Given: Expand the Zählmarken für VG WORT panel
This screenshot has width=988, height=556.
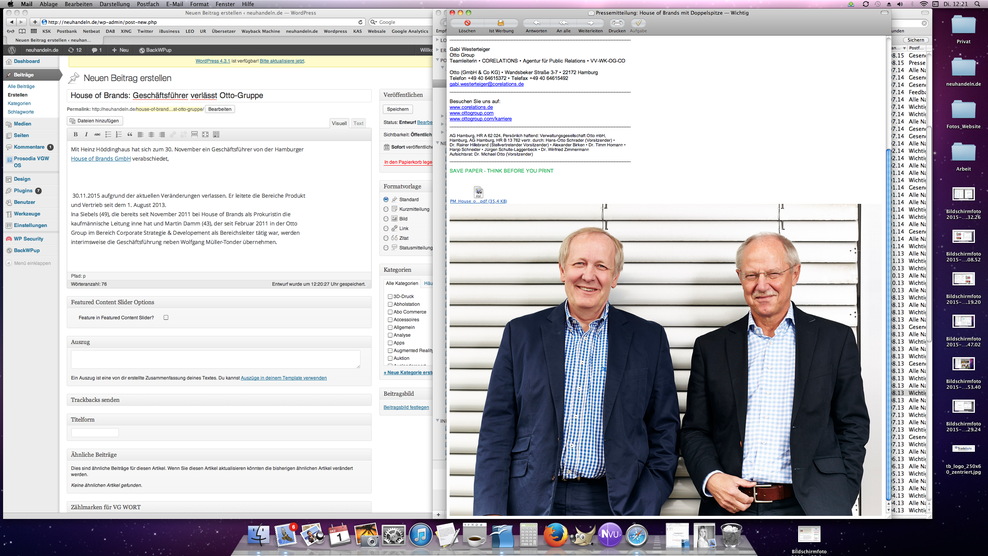Looking at the screenshot, I should click(219, 507).
